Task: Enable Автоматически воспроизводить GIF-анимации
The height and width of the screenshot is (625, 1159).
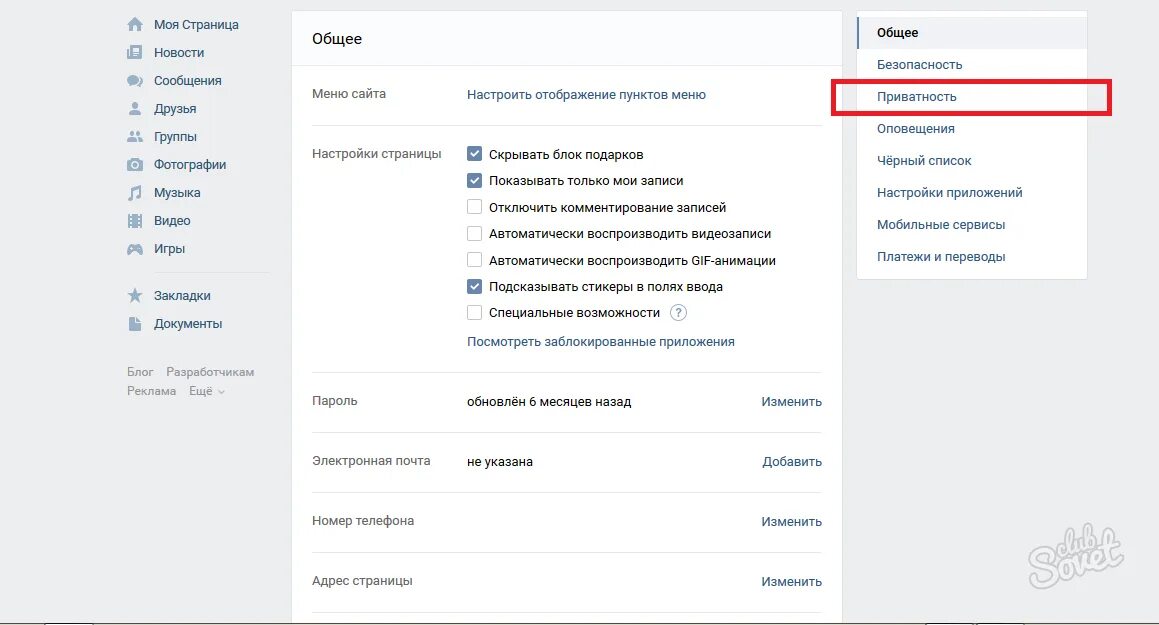Action: coord(475,260)
